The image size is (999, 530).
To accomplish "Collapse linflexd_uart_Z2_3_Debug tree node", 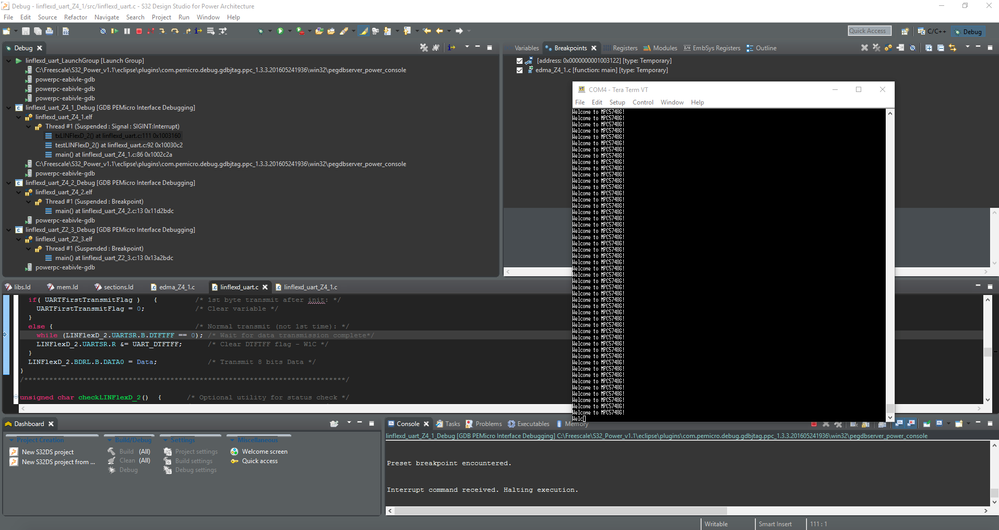I will (x=9, y=230).
